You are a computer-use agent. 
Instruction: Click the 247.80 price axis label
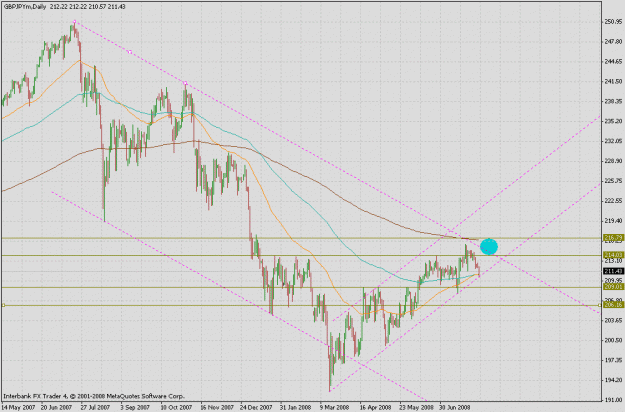[613, 41]
